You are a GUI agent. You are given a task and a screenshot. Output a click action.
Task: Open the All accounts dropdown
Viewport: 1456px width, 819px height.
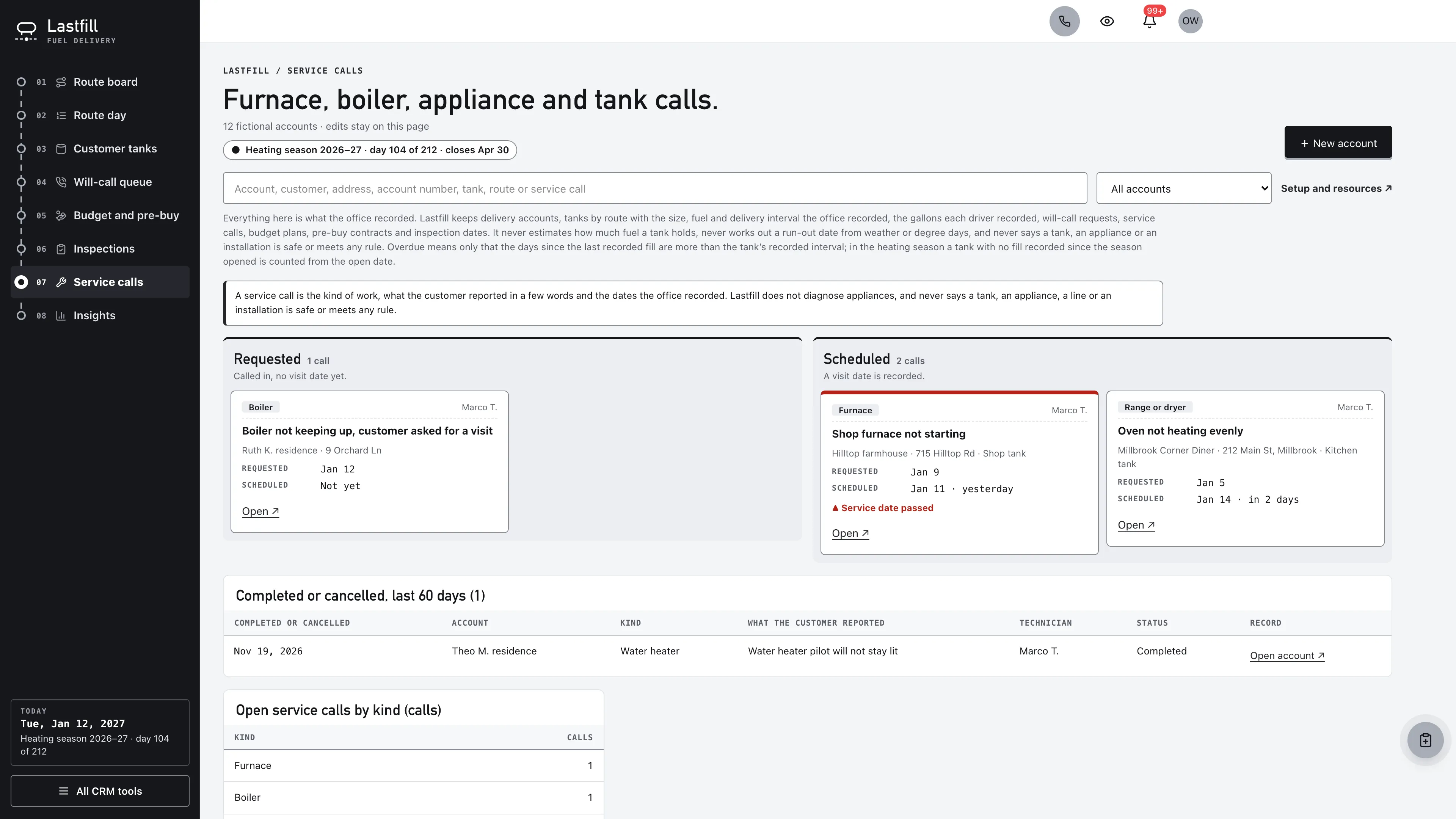coord(1183,188)
